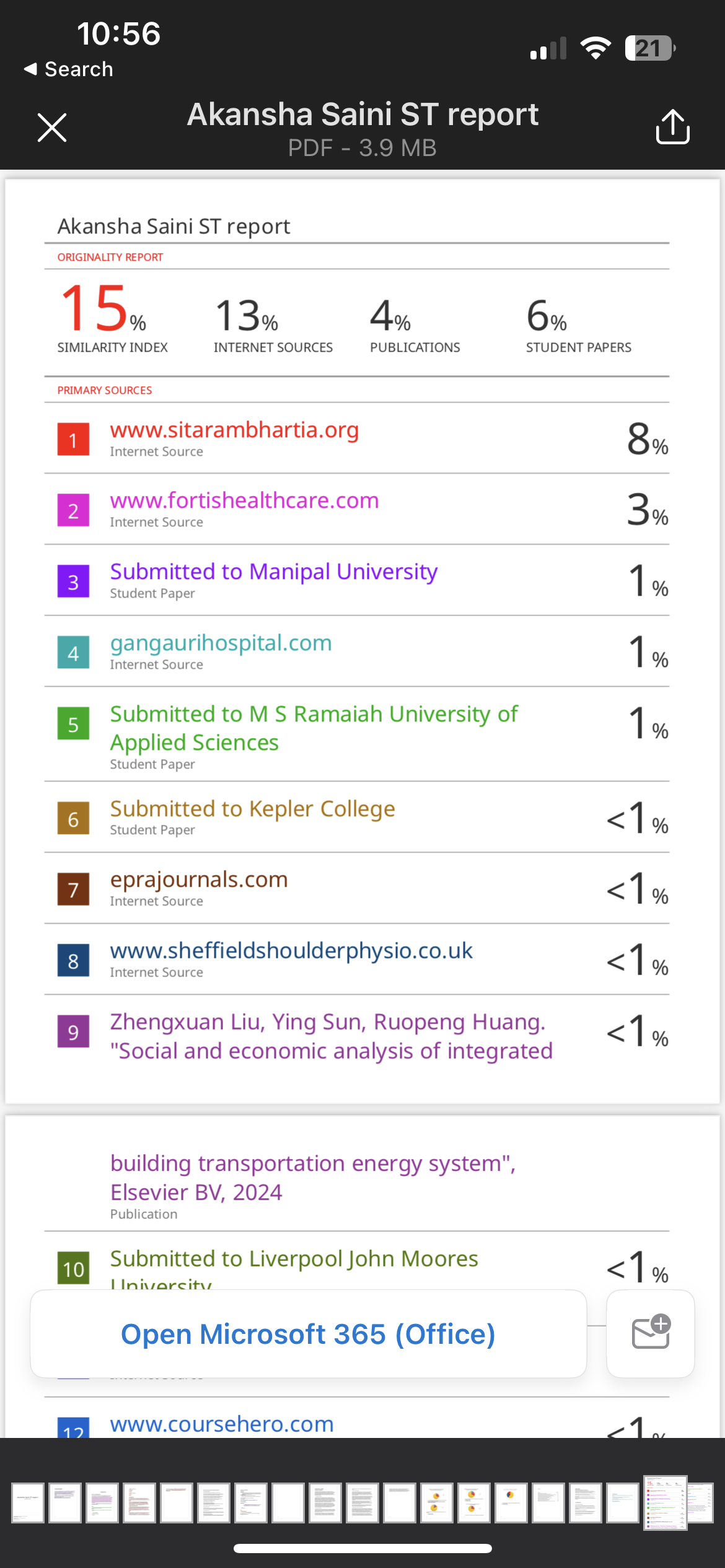The height and width of the screenshot is (1568, 725).
Task: Open Microsoft 365 (Office) button
Action: (x=309, y=1334)
